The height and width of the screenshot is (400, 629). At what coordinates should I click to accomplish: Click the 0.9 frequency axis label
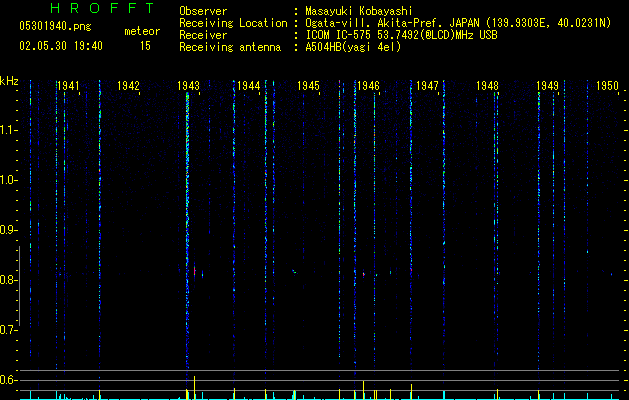(x=9, y=230)
